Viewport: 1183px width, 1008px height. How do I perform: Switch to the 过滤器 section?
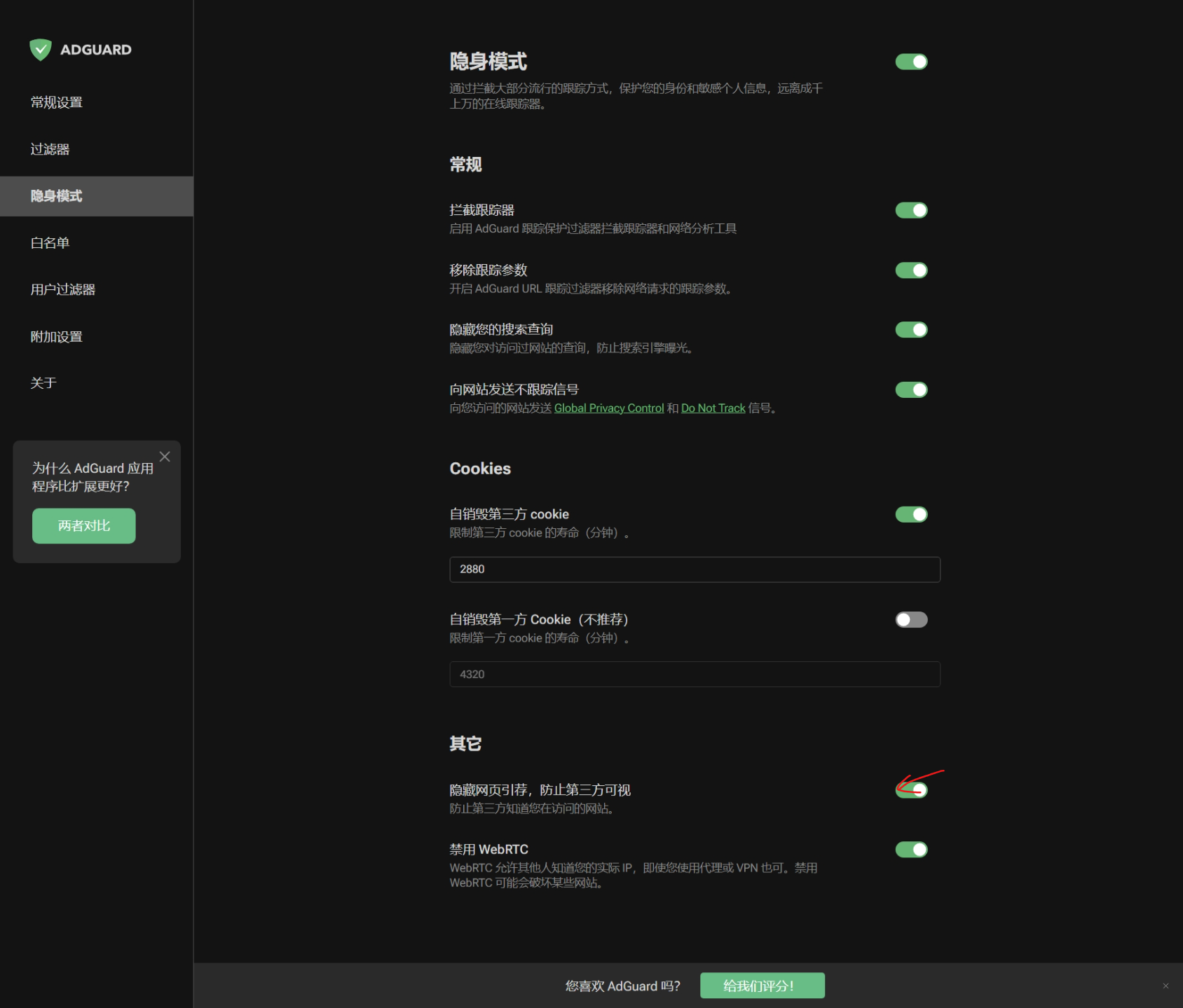pyautogui.click(x=49, y=149)
